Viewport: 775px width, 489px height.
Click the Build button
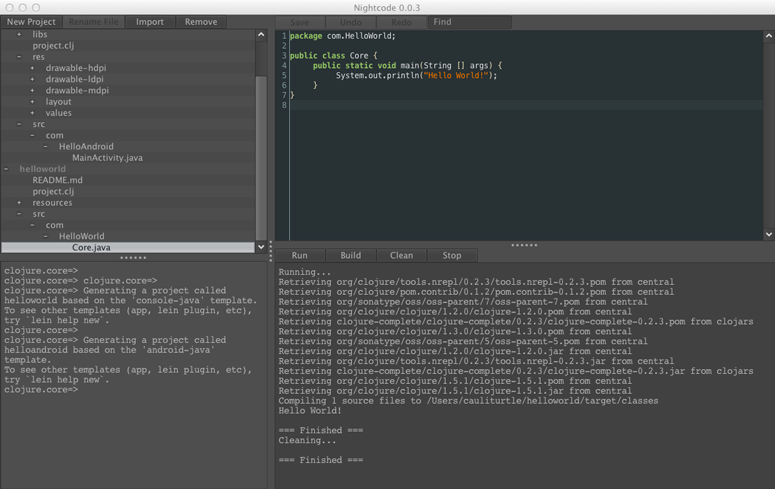350,255
